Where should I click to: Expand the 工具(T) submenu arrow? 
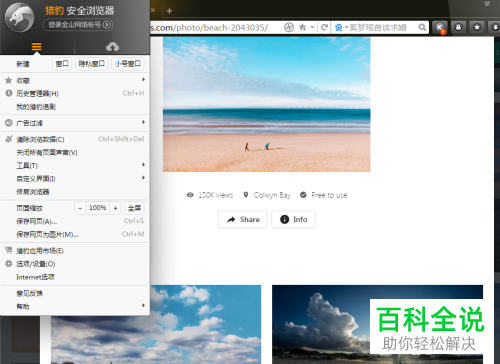point(143,165)
